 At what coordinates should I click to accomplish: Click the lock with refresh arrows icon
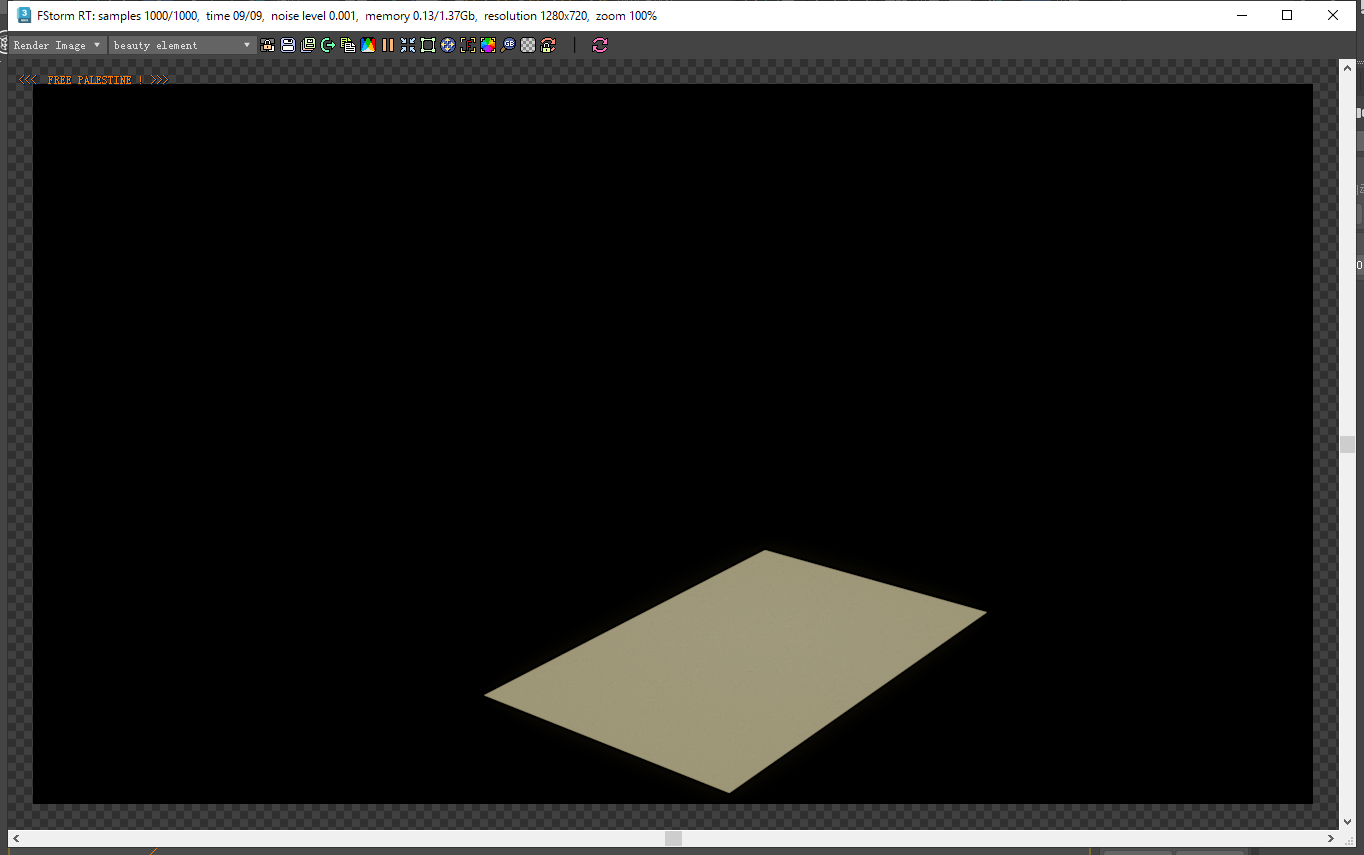(548, 45)
